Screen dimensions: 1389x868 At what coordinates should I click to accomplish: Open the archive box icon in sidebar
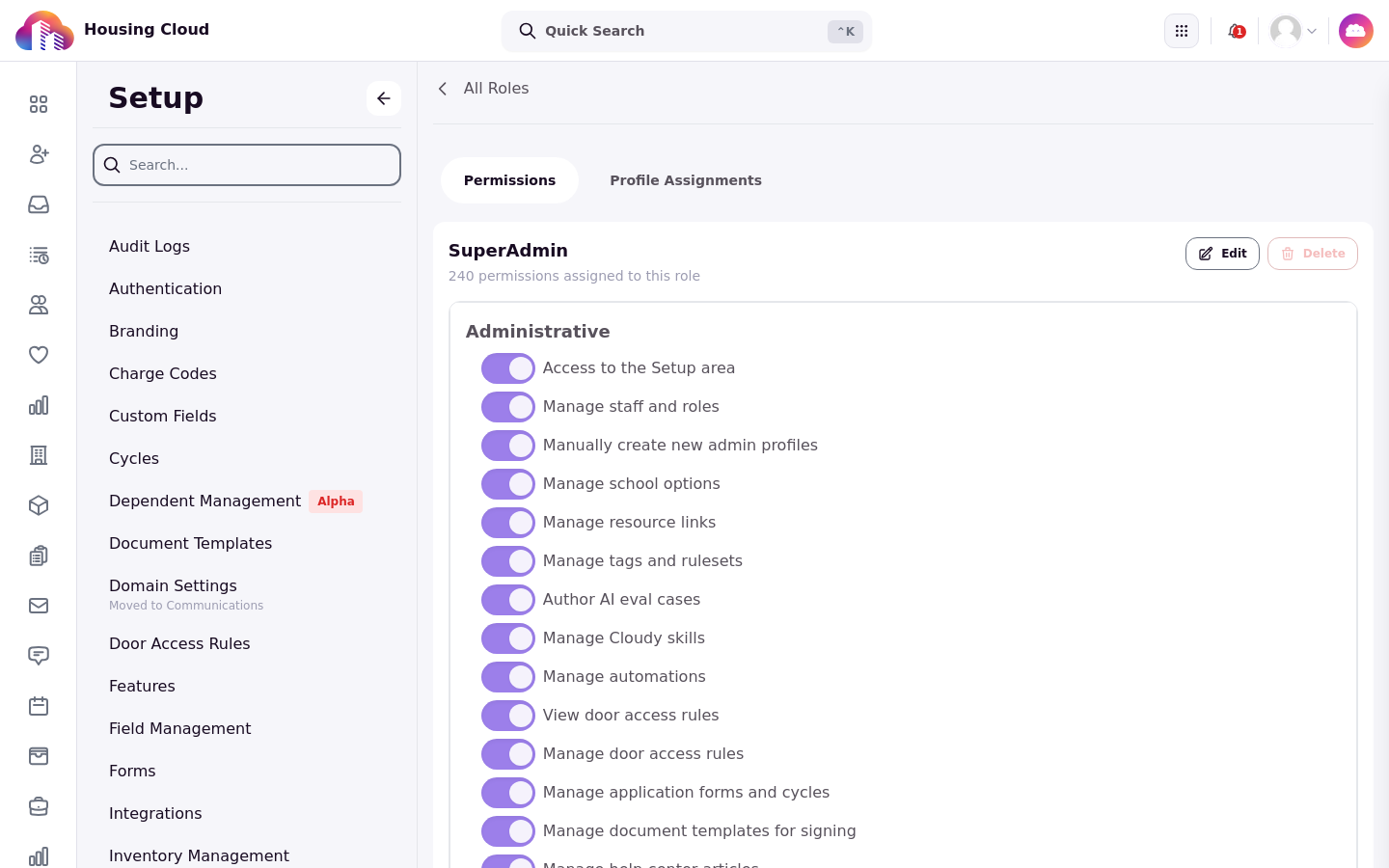[39, 756]
